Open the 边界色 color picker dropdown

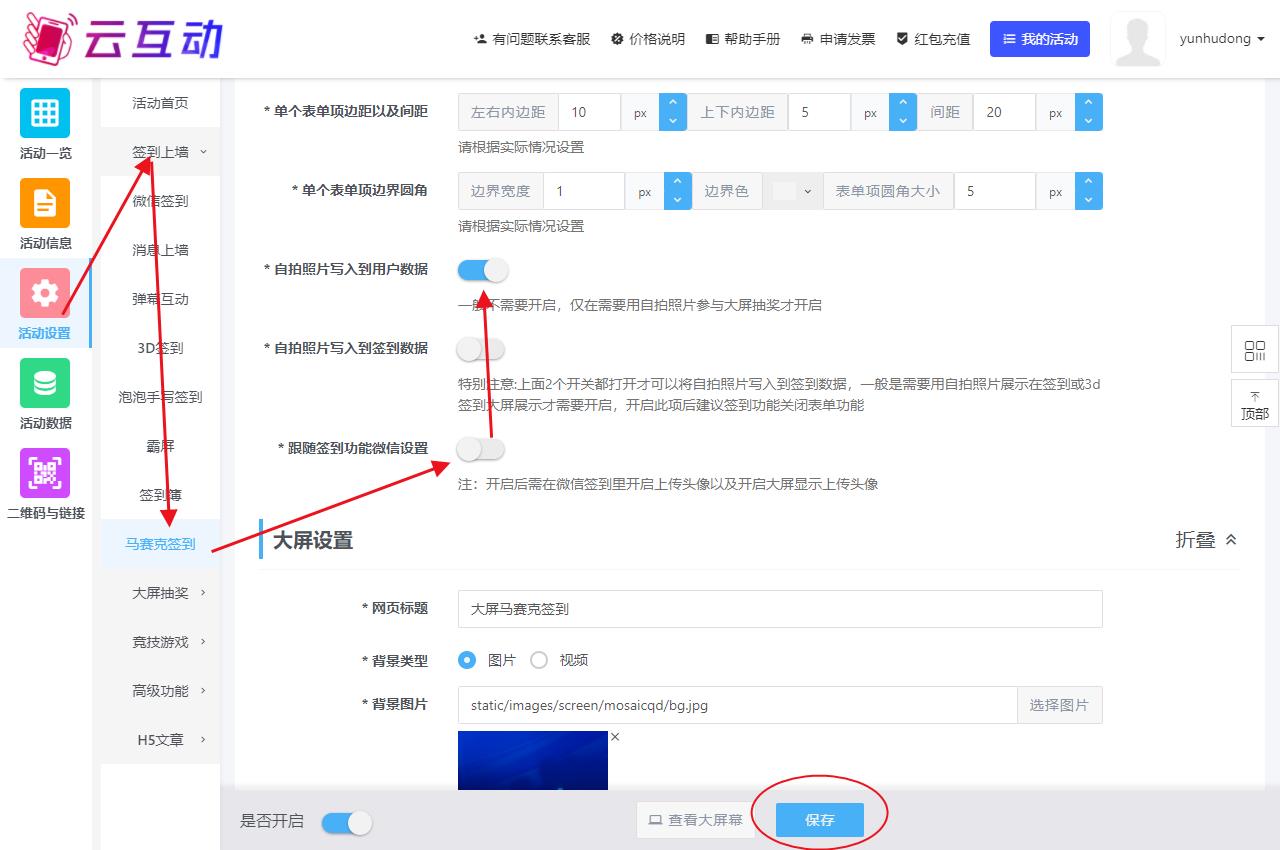click(x=793, y=191)
